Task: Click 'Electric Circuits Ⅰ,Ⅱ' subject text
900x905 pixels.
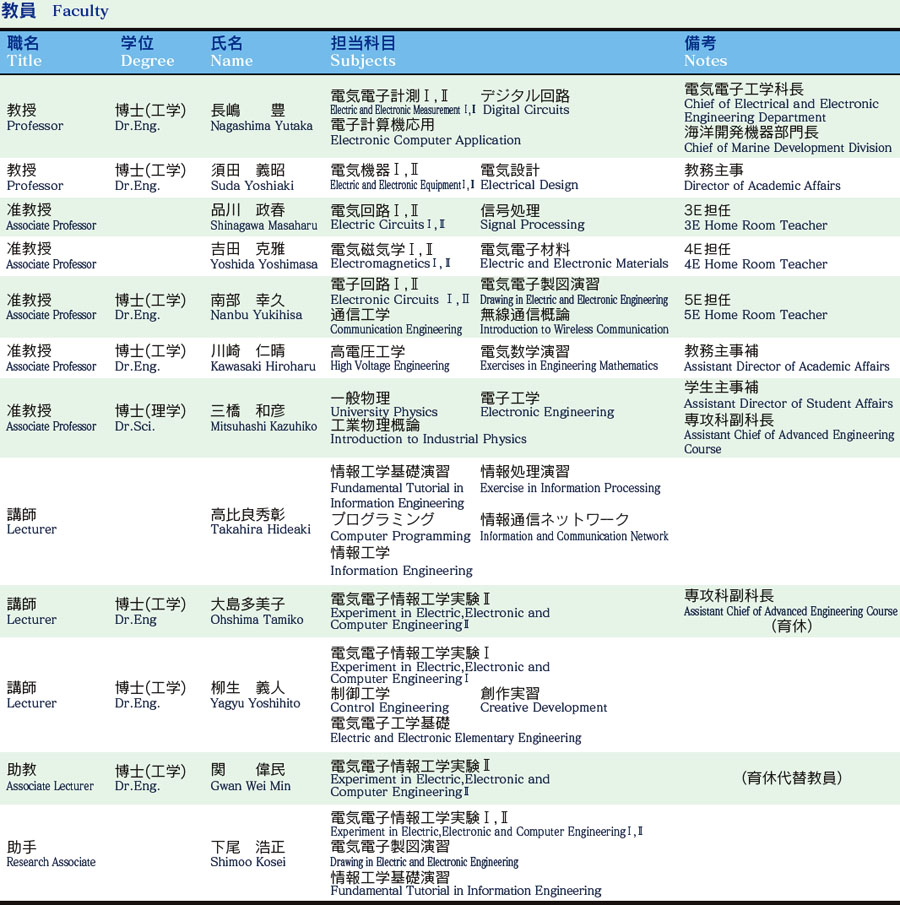Action: [x=387, y=225]
